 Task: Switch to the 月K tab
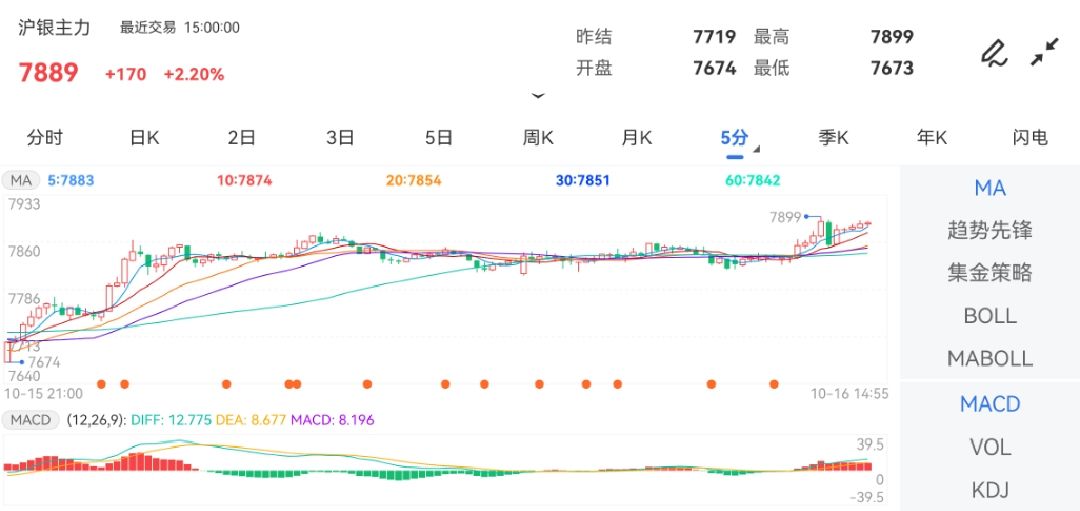click(636, 138)
